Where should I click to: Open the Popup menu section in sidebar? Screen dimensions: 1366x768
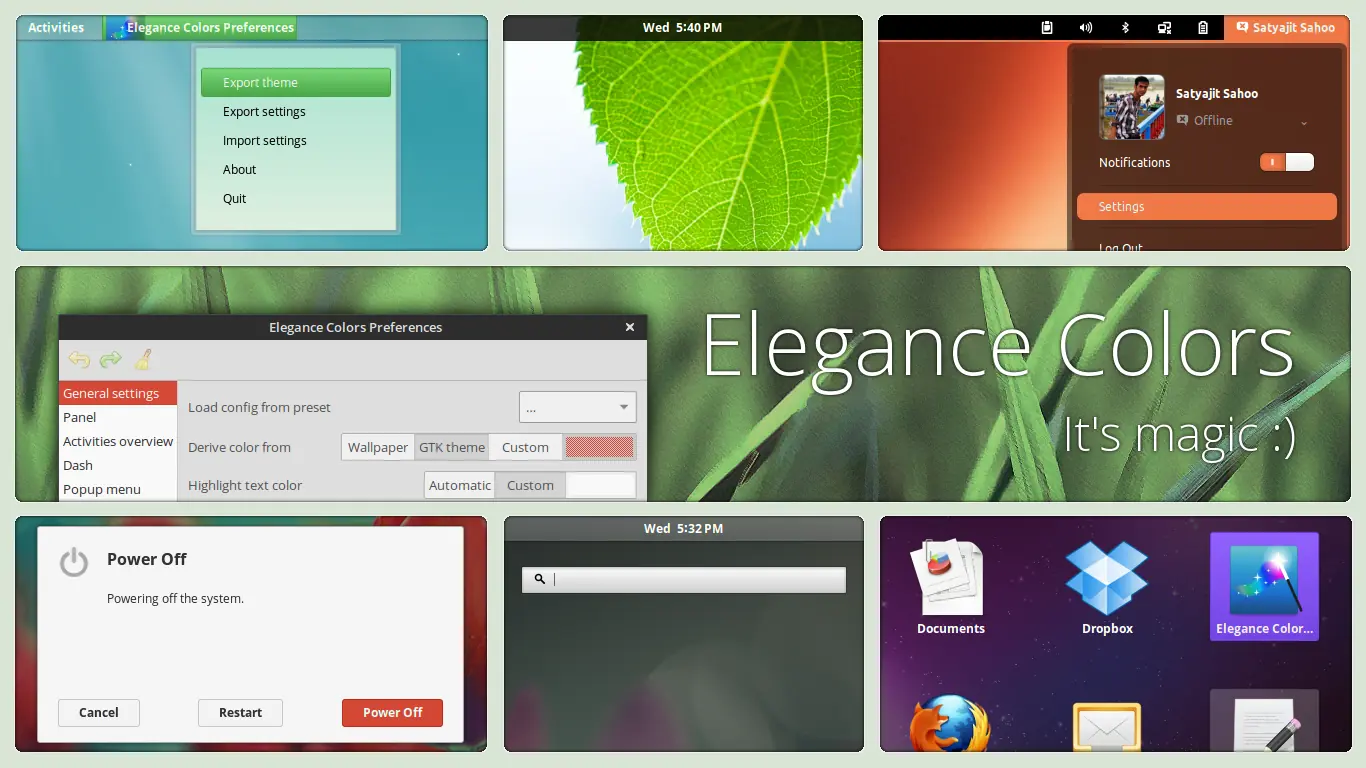(118, 489)
